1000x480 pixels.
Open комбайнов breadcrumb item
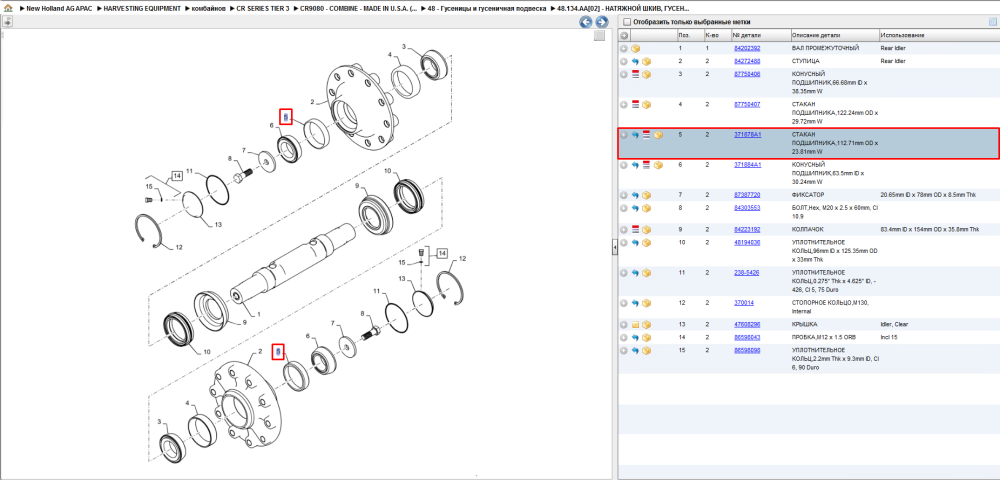(x=209, y=9)
